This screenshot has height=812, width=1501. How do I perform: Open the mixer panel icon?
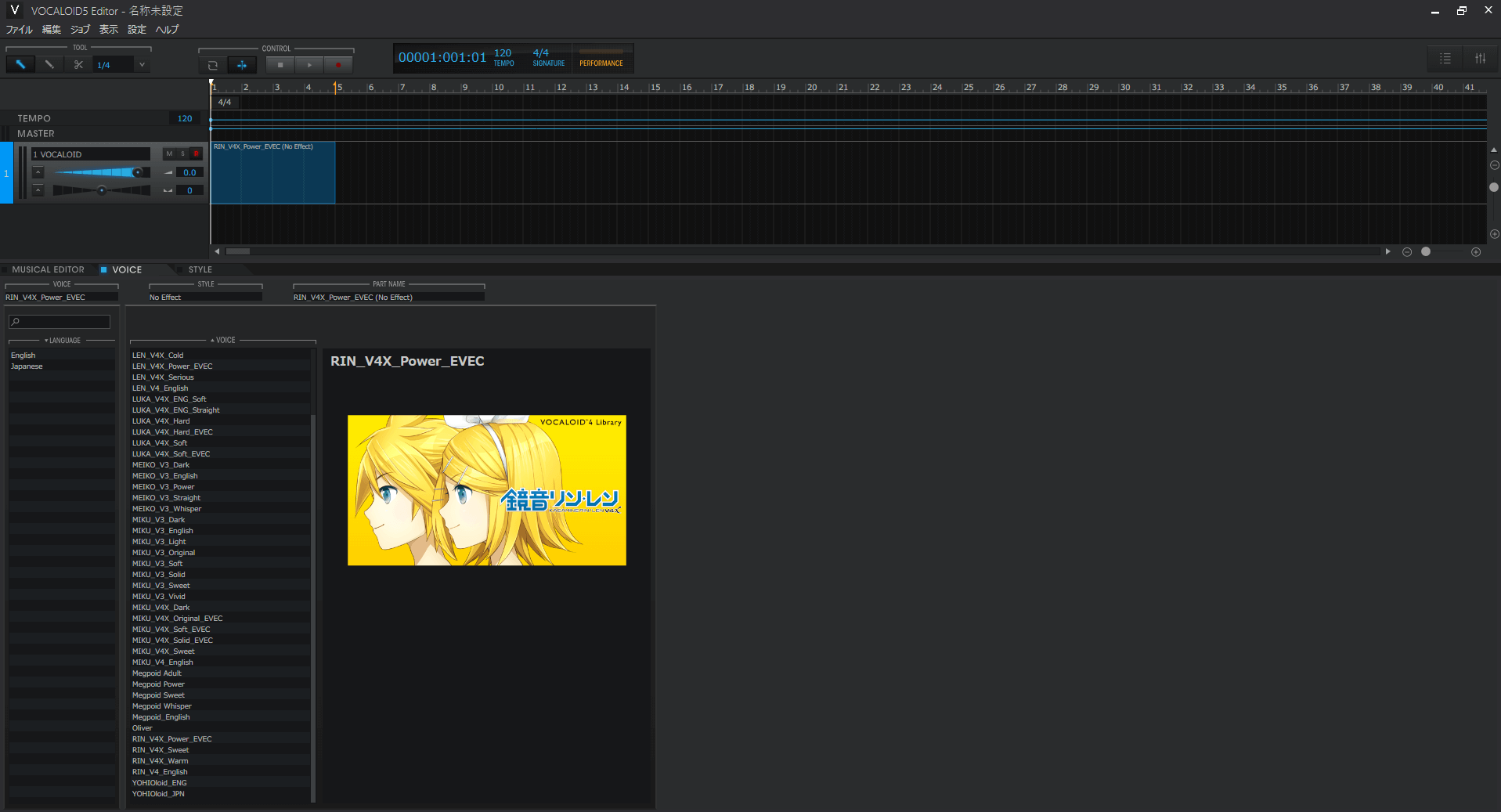click(x=1480, y=58)
